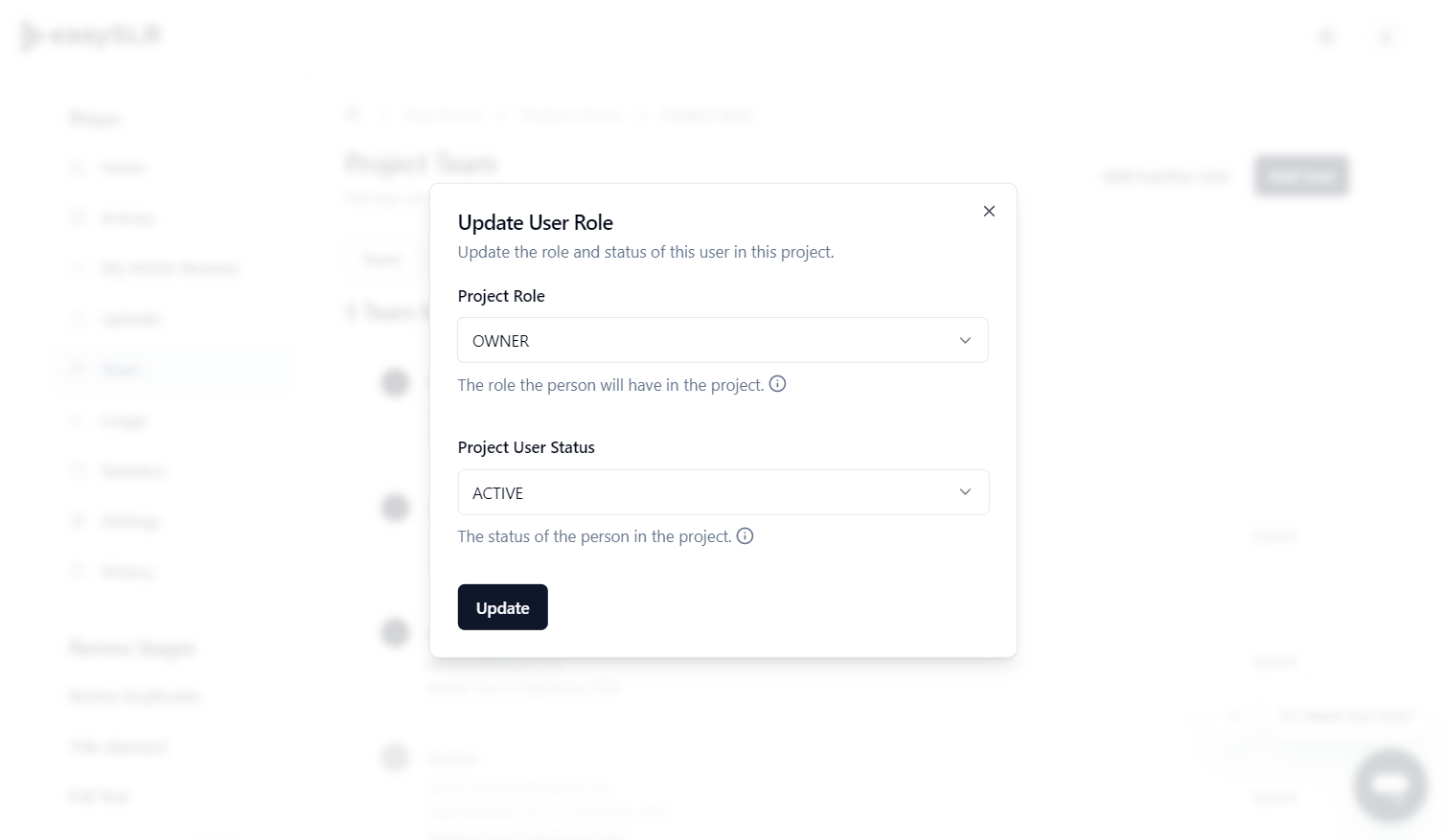Open Home in the sidebar
Image resolution: width=1446 pixels, height=840 pixels.
pyautogui.click(x=124, y=169)
